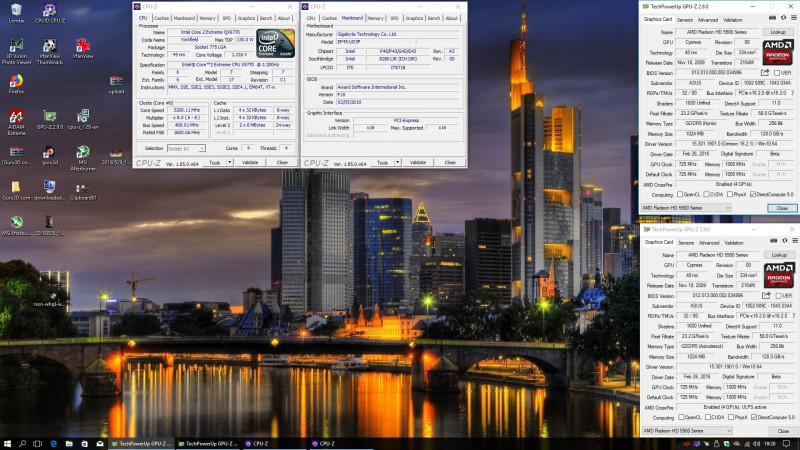Toggle the UEFI checkbox in top GPU-Z

point(777,73)
